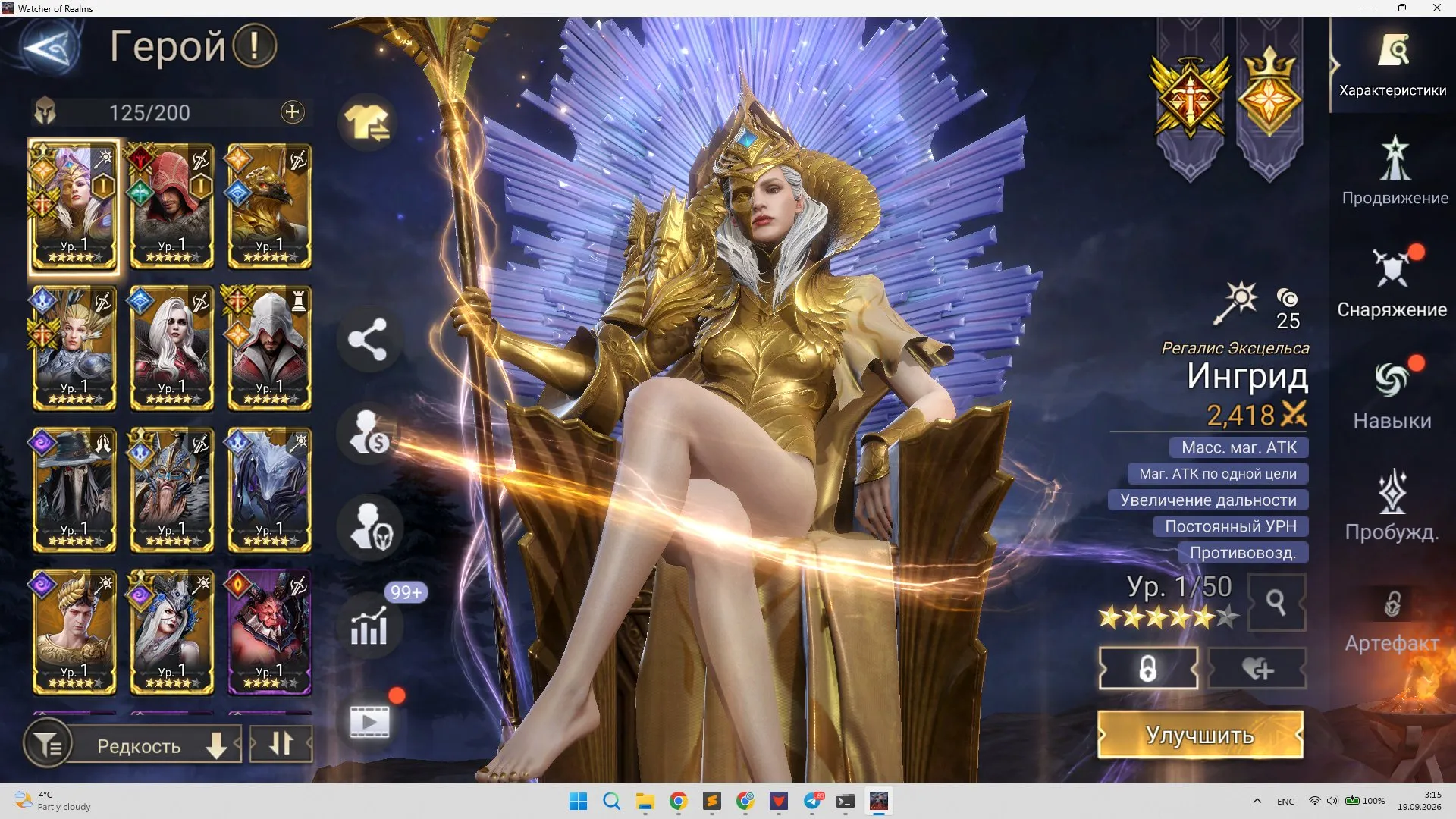Select the red-hooded hero card
This screenshot has height=819, width=1456.
pos(171,206)
